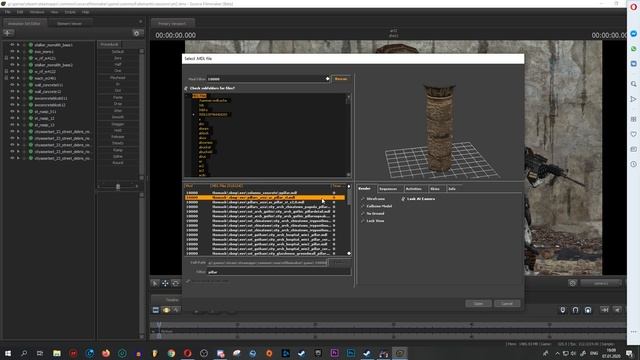
Task: Collapse the root MDL Files tree node
Action: [187, 96]
